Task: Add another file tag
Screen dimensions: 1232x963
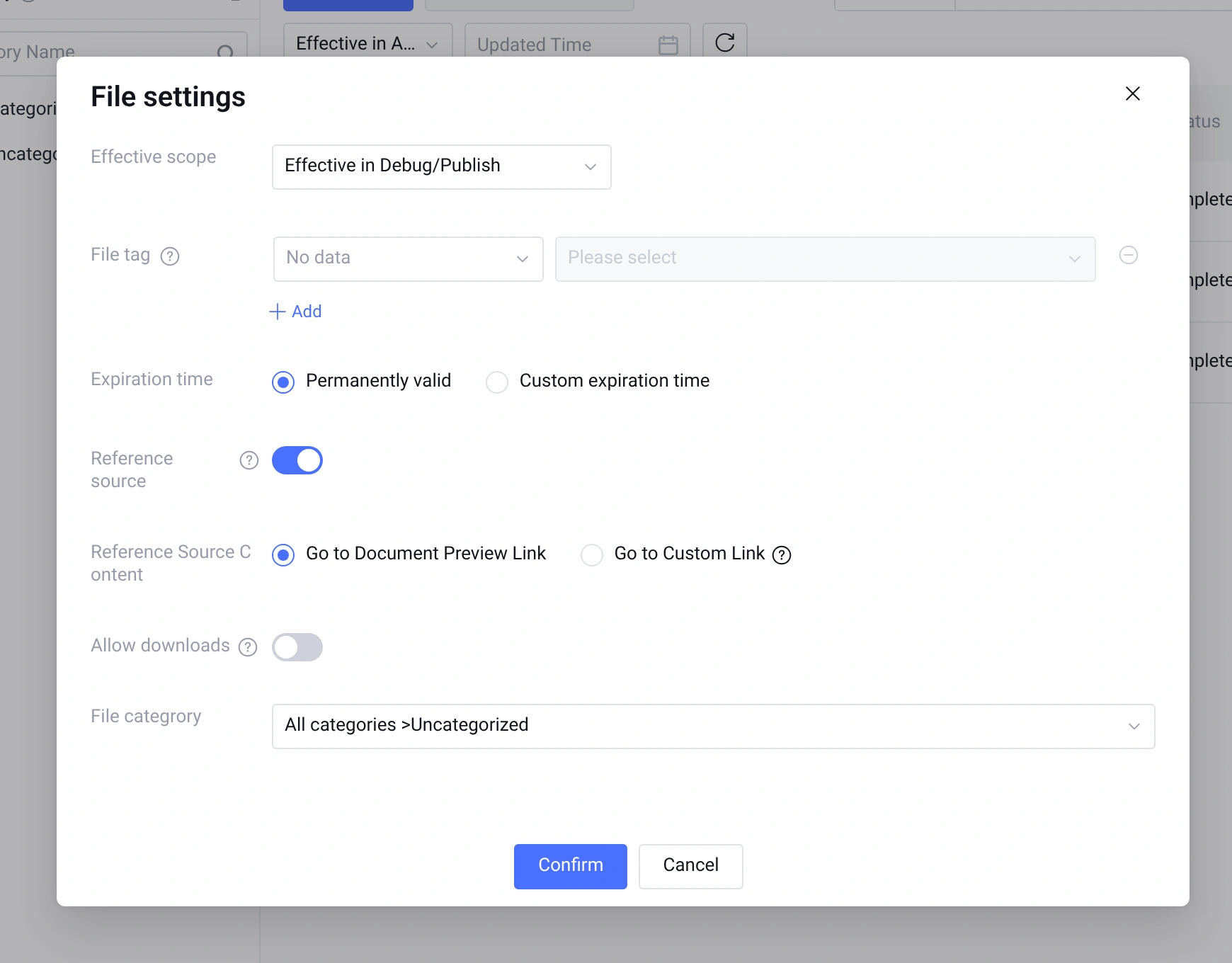Action: pyautogui.click(x=296, y=312)
